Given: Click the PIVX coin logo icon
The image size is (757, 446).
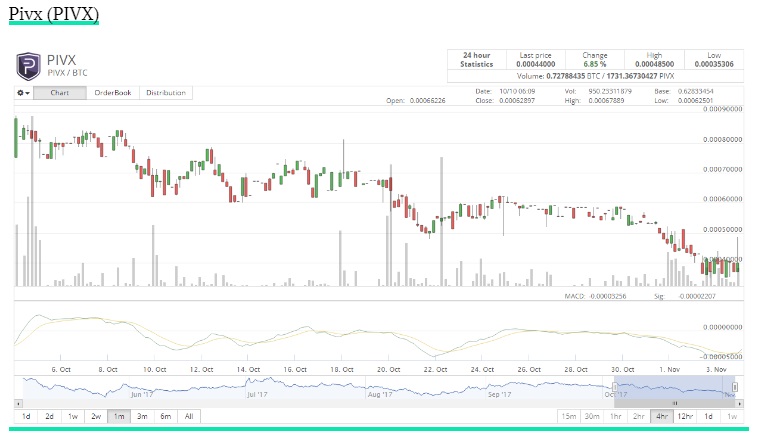Looking at the screenshot, I should 28,66.
